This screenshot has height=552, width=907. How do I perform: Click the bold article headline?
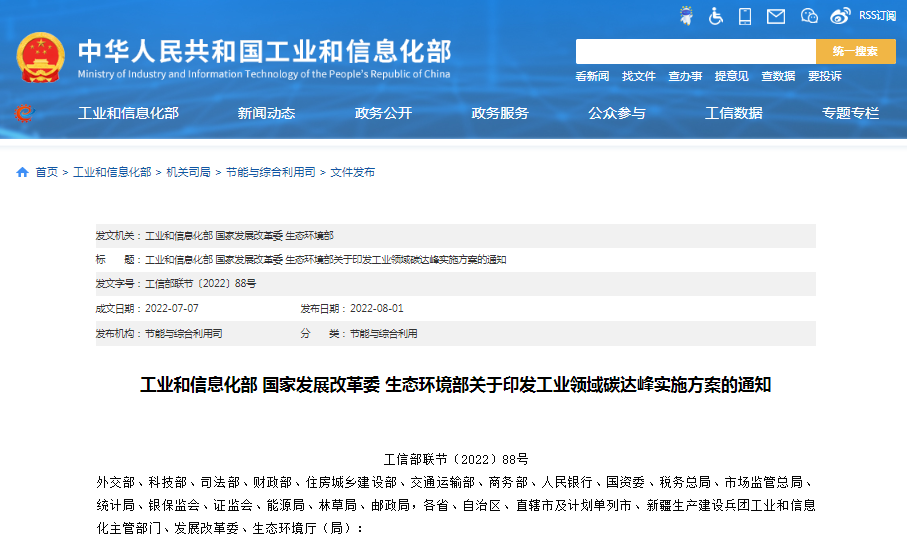point(455,385)
